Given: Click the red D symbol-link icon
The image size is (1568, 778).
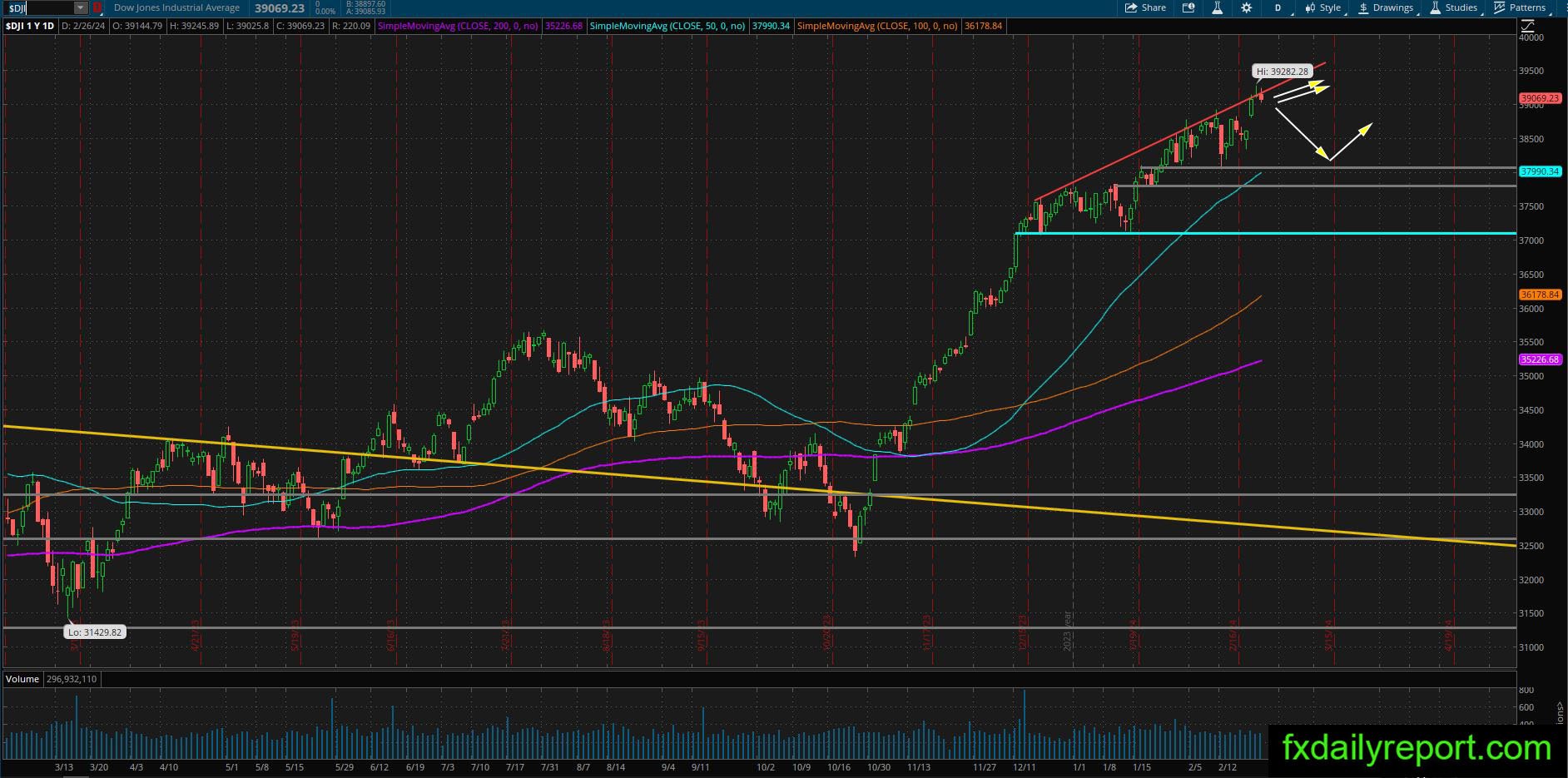Looking at the screenshot, I should [97, 7].
